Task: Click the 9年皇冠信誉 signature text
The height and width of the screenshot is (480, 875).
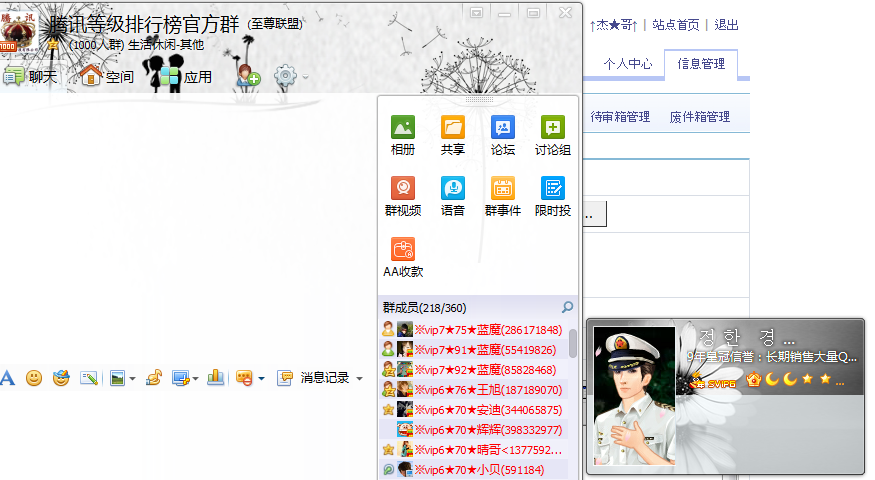Action: [771, 357]
